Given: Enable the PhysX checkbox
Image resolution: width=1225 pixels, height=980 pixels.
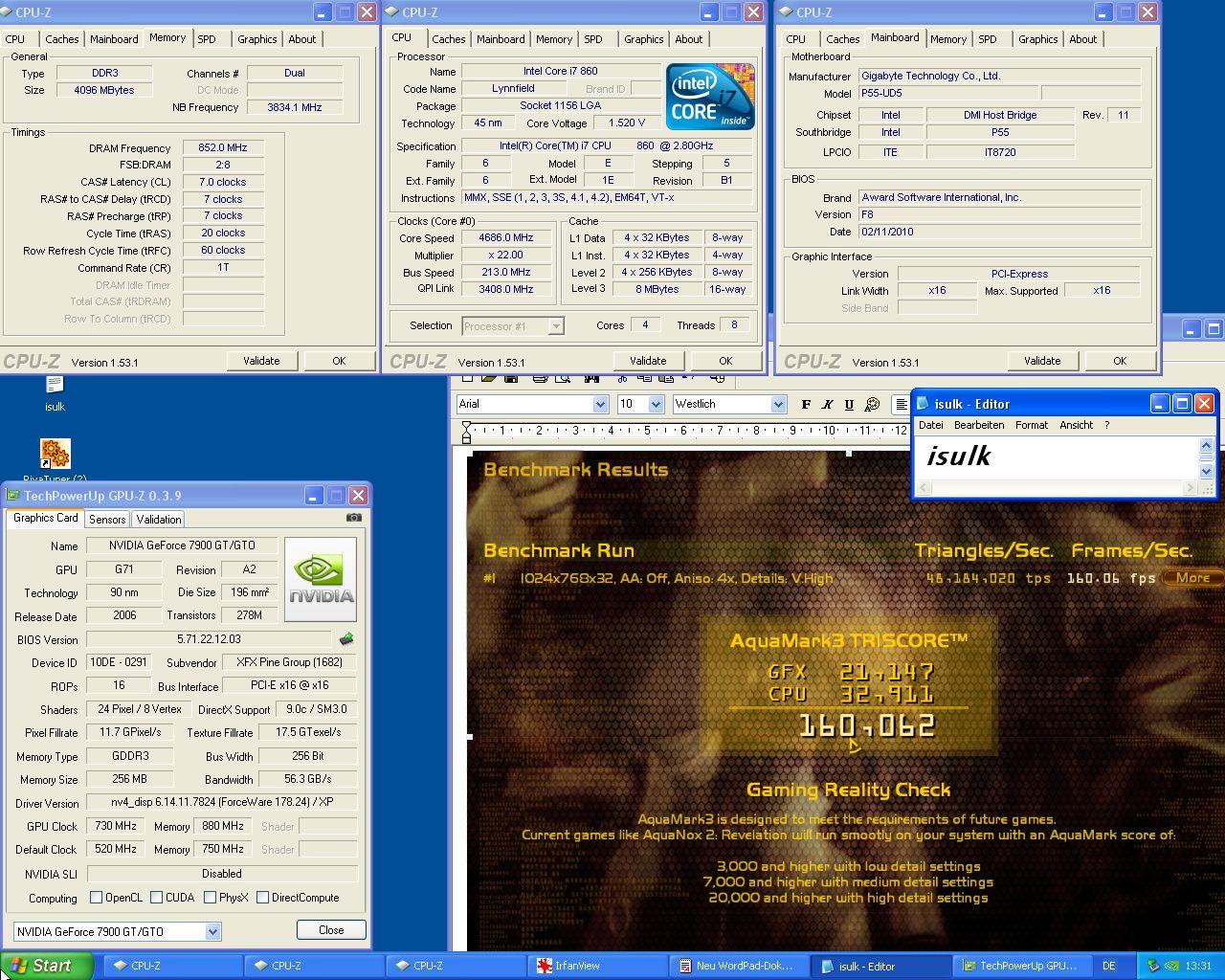Looking at the screenshot, I should pos(210,898).
